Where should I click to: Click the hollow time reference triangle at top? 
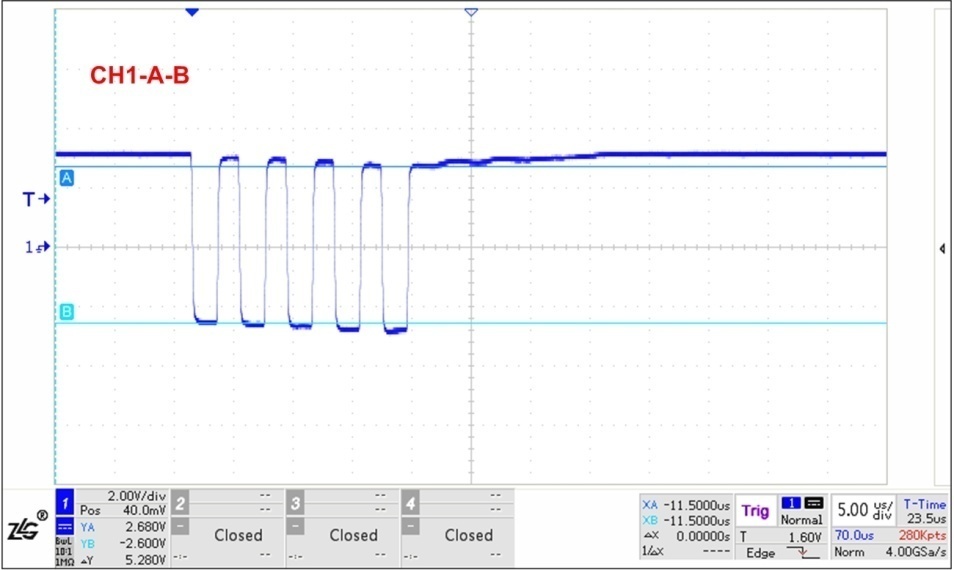coord(471,12)
